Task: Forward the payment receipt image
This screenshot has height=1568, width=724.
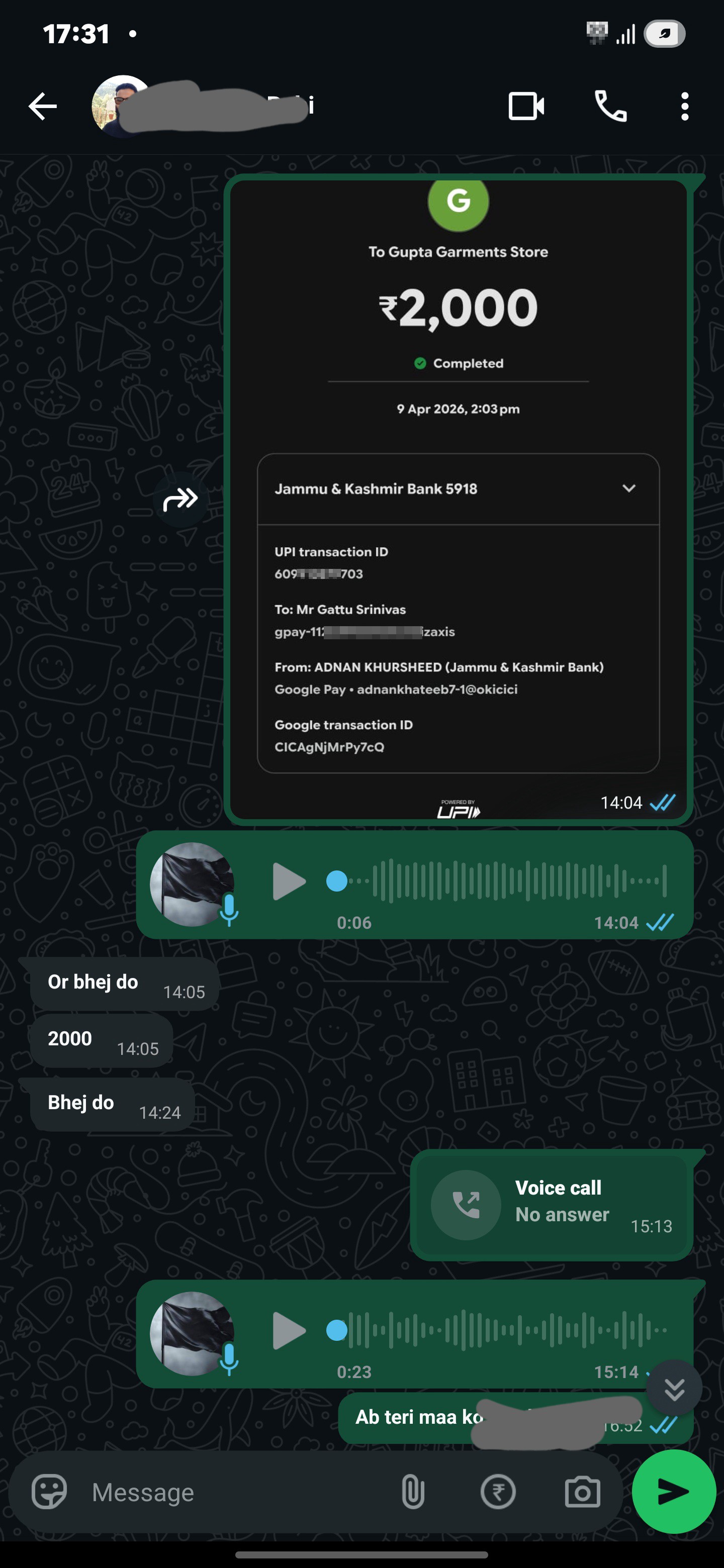Action: pos(180,500)
